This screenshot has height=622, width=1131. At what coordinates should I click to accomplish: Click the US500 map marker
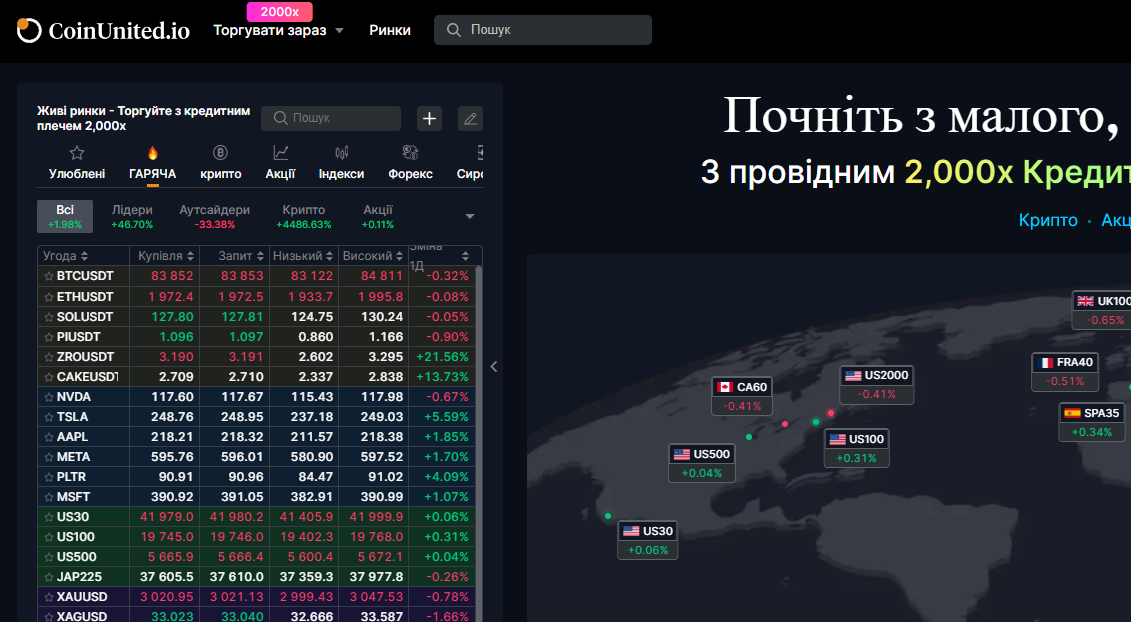coord(702,463)
